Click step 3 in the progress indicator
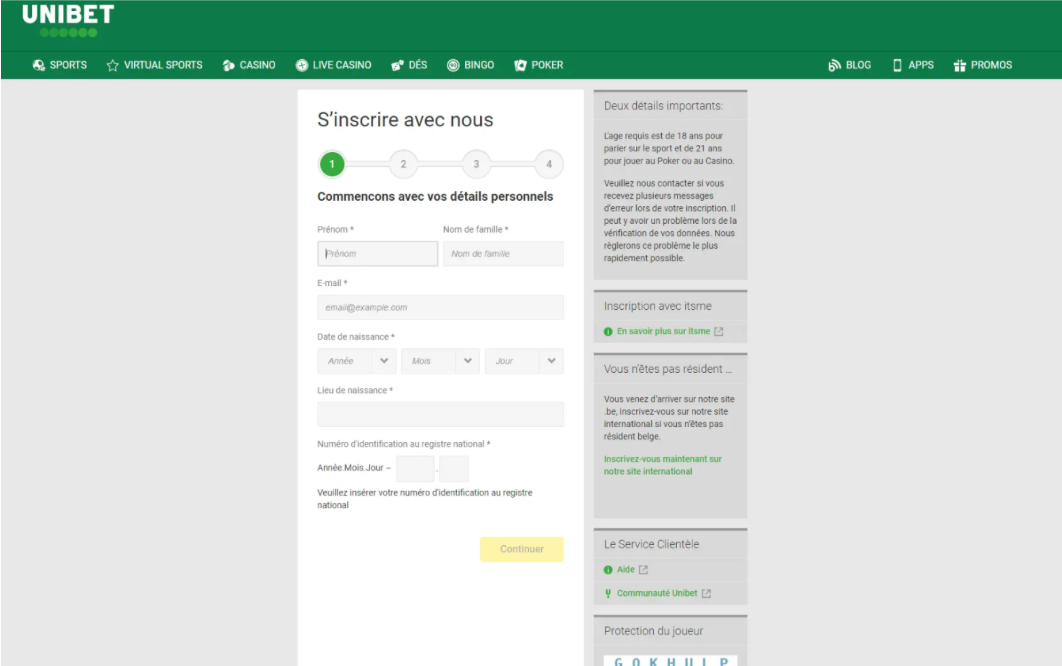1062x666 pixels. 476,164
